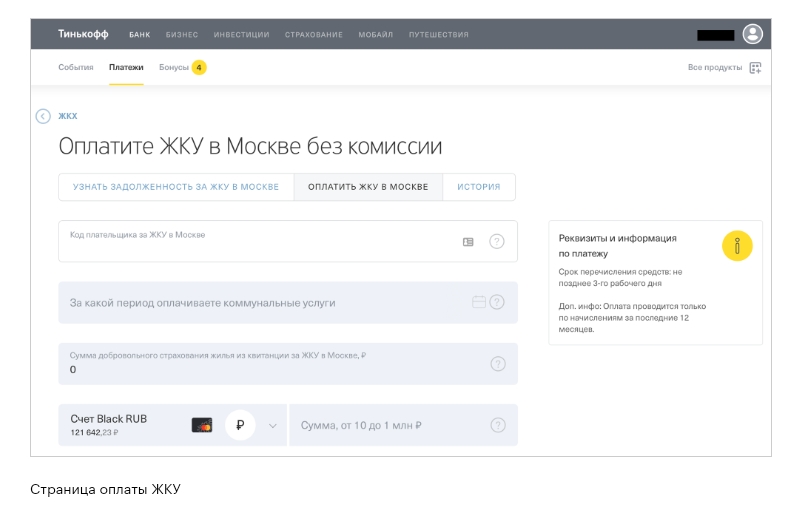Click help icon in amount field

pos(497,425)
